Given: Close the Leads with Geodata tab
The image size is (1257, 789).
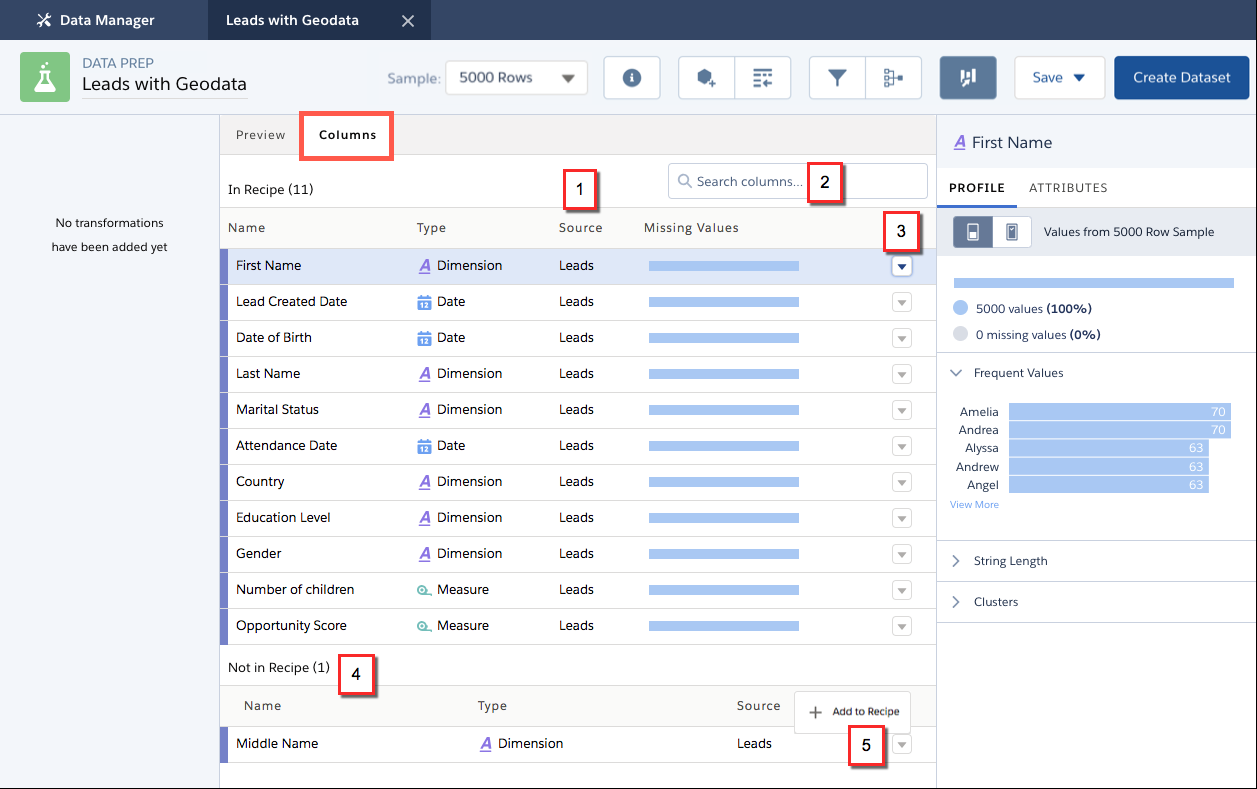Looking at the screenshot, I should (x=407, y=20).
